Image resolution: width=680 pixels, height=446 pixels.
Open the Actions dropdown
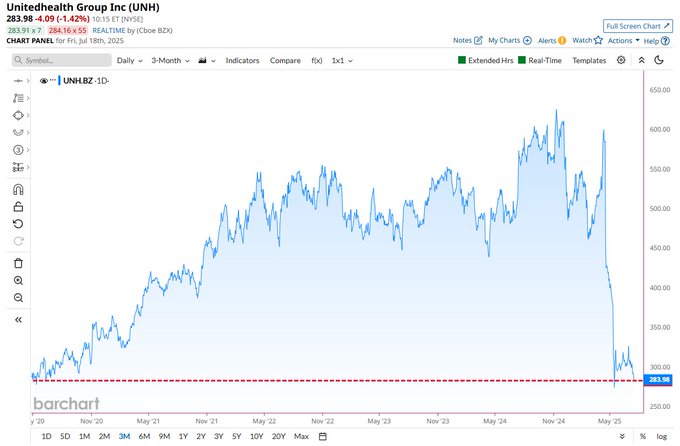tap(624, 40)
